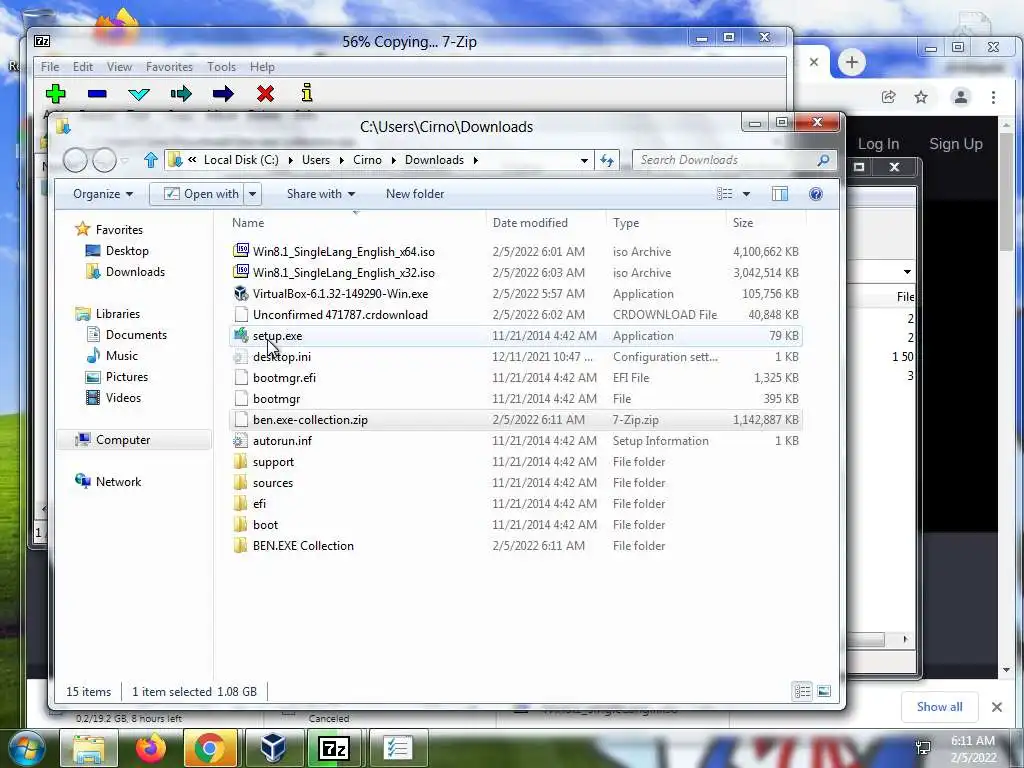The image size is (1024, 768).
Task: Select ben.exe-collection.zip file
Action: [515, 419]
